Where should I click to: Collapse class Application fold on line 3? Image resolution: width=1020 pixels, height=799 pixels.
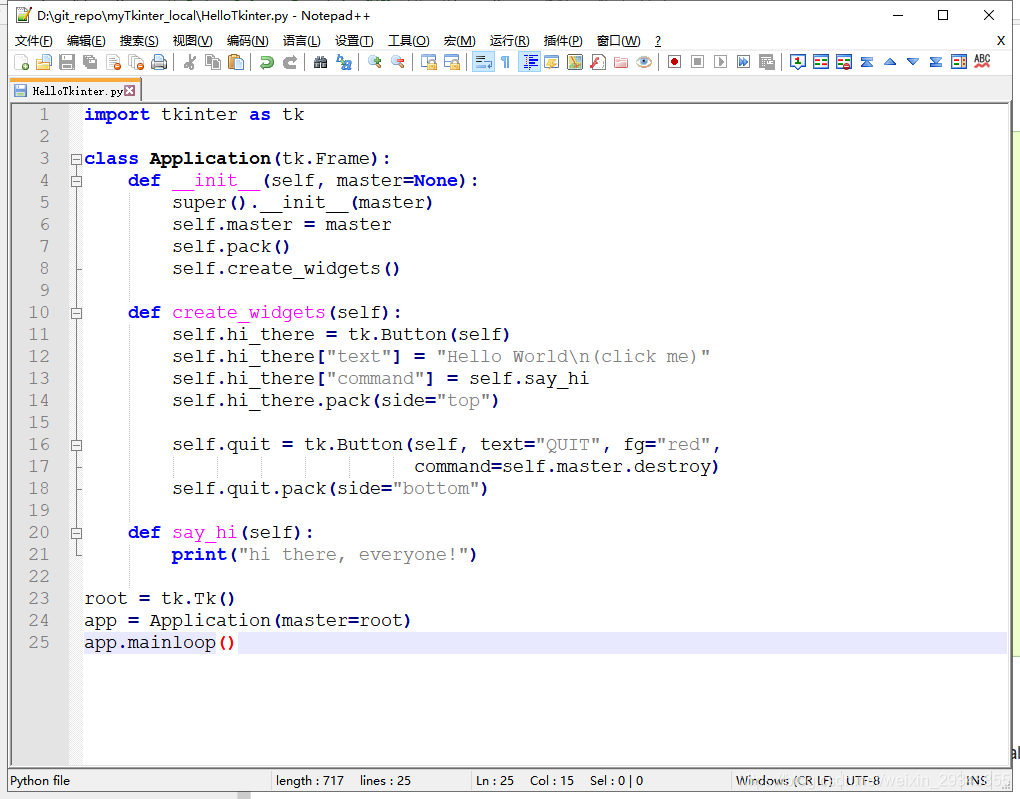76,159
